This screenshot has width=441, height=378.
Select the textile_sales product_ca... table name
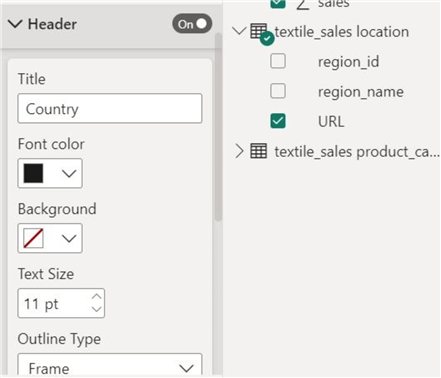pyautogui.click(x=357, y=152)
